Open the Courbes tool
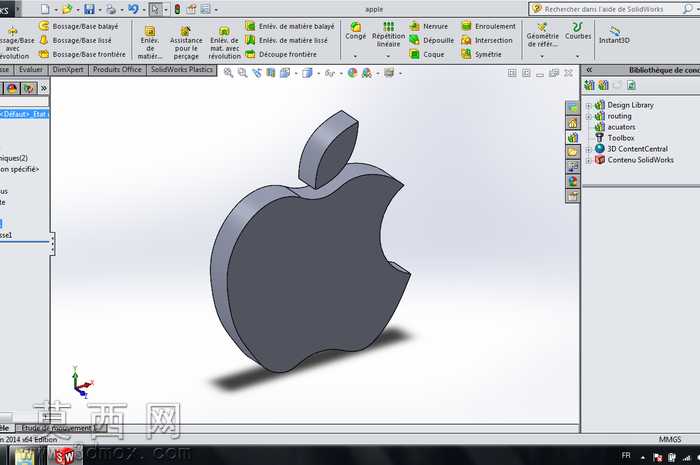Image resolution: width=700 pixels, height=465 pixels. click(578, 31)
